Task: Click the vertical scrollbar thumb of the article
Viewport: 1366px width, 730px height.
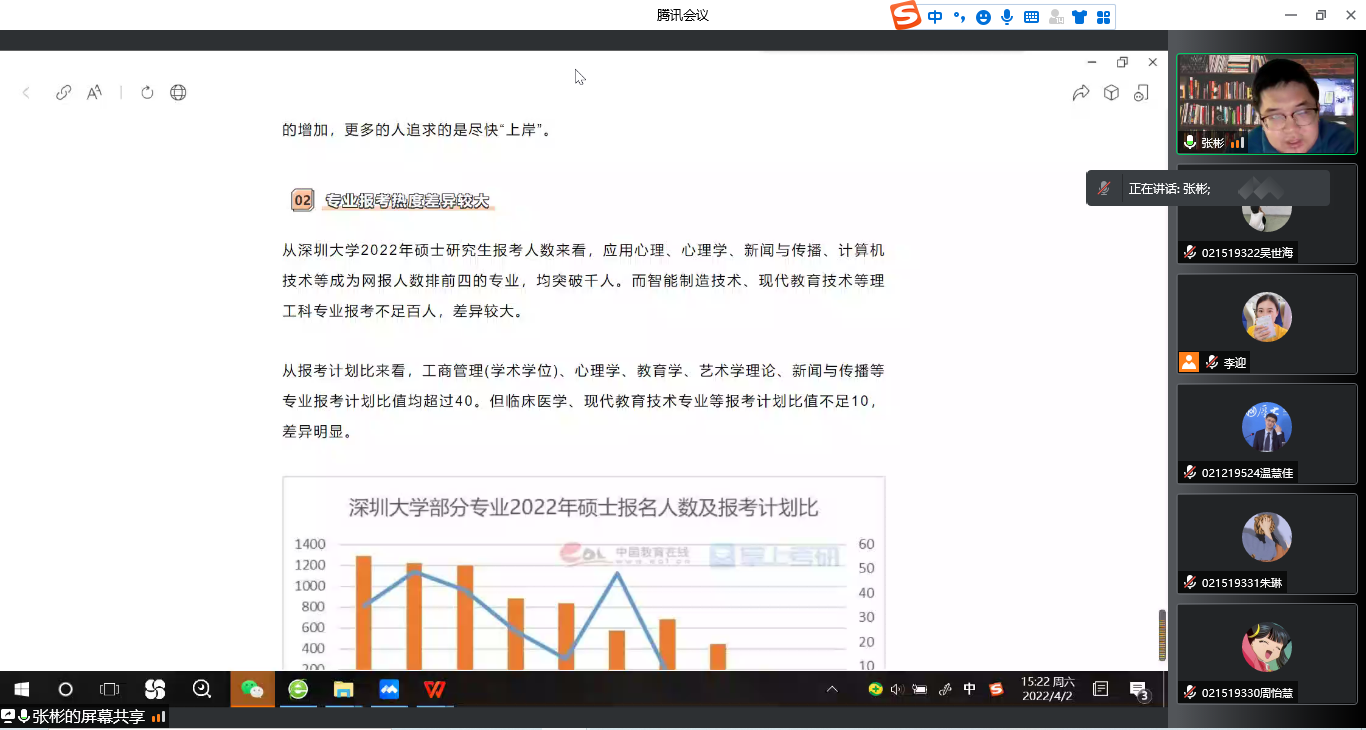Action: coord(1162,635)
